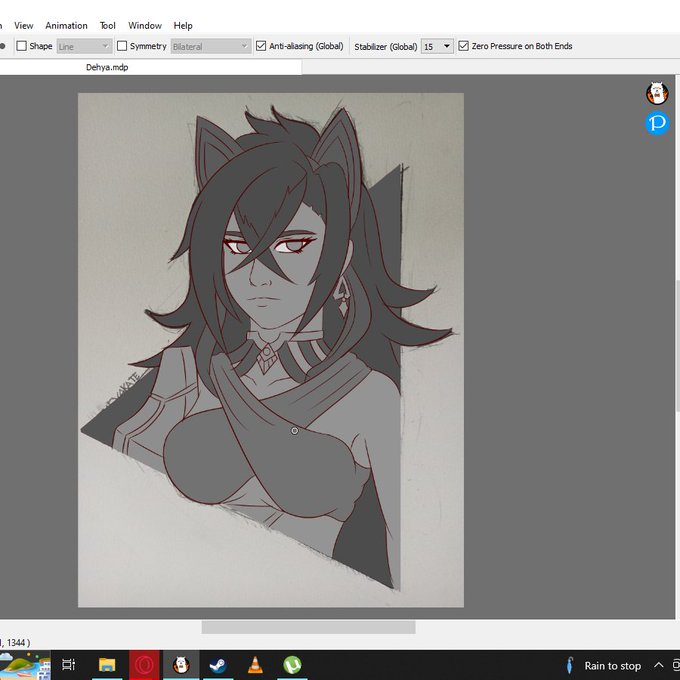Switch to the Dehya.mdp document tab
This screenshot has height=680, width=680.
(x=107, y=67)
